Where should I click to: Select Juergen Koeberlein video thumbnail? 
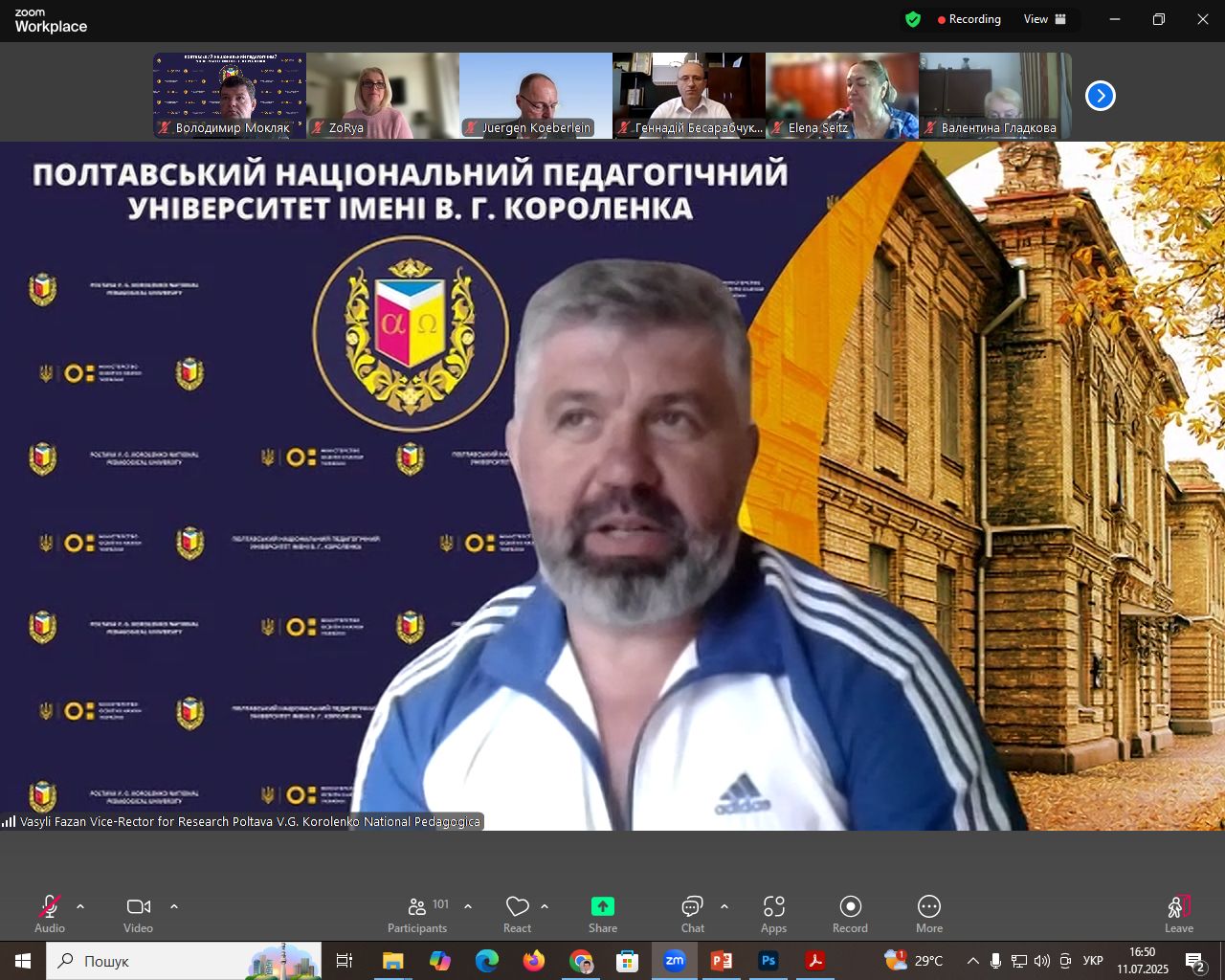pyautogui.click(x=536, y=96)
